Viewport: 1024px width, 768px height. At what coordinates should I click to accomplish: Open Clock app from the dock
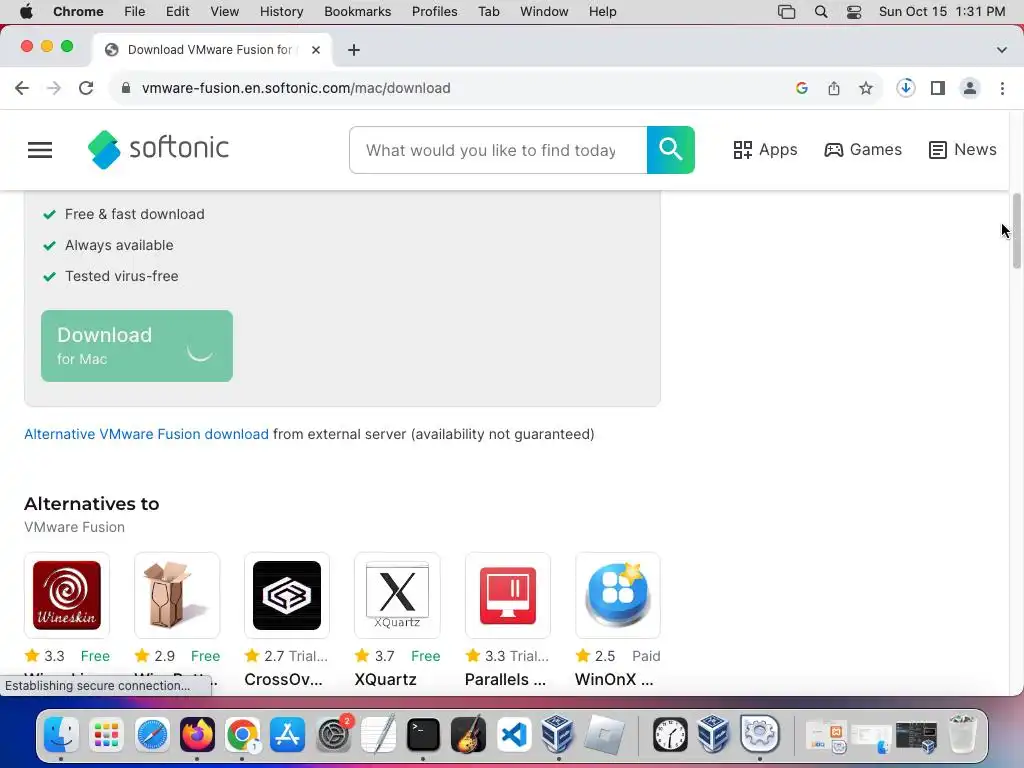(x=670, y=734)
